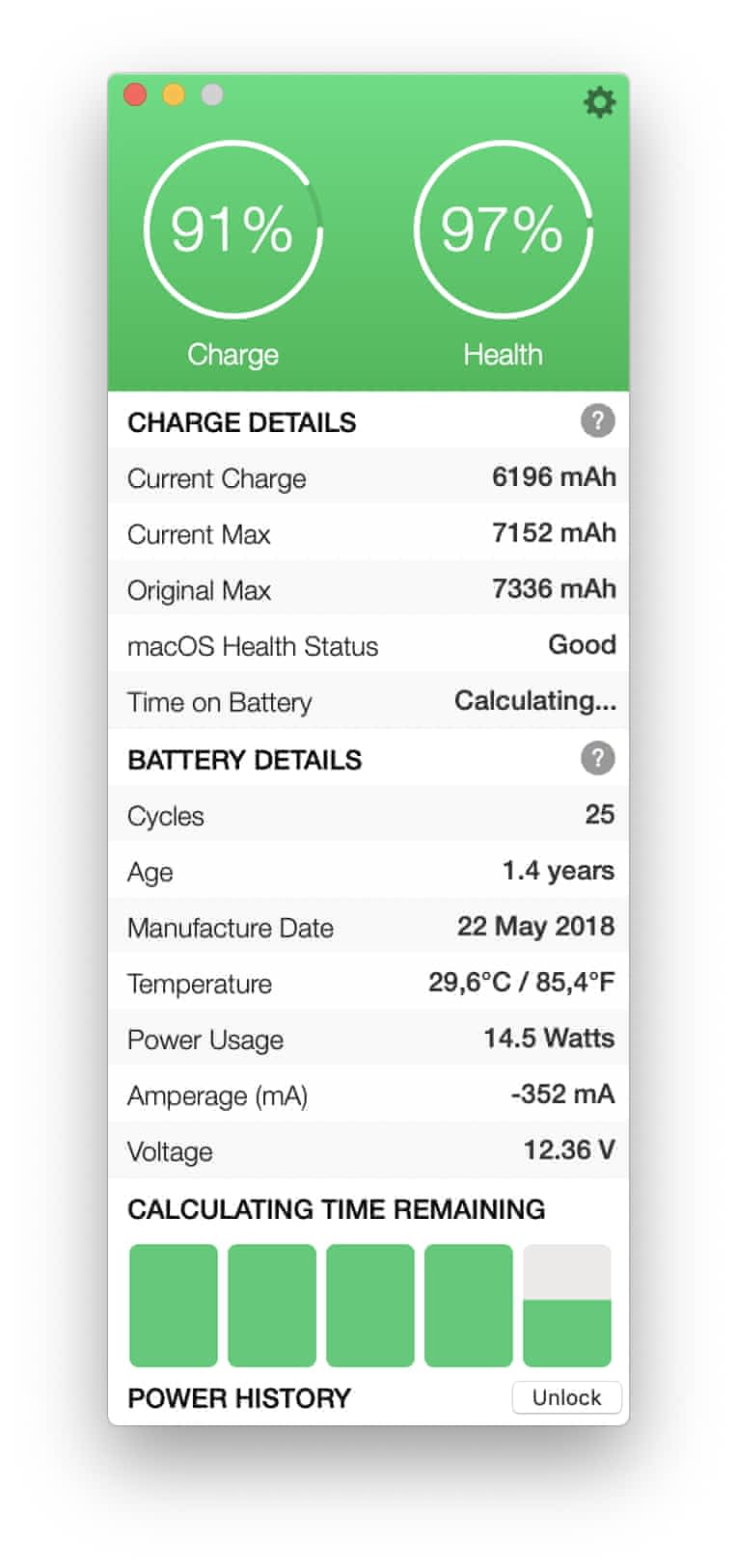Minimize the window with the yellow button
This screenshot has height=1568, width=737.
click(x=174, y=95)
